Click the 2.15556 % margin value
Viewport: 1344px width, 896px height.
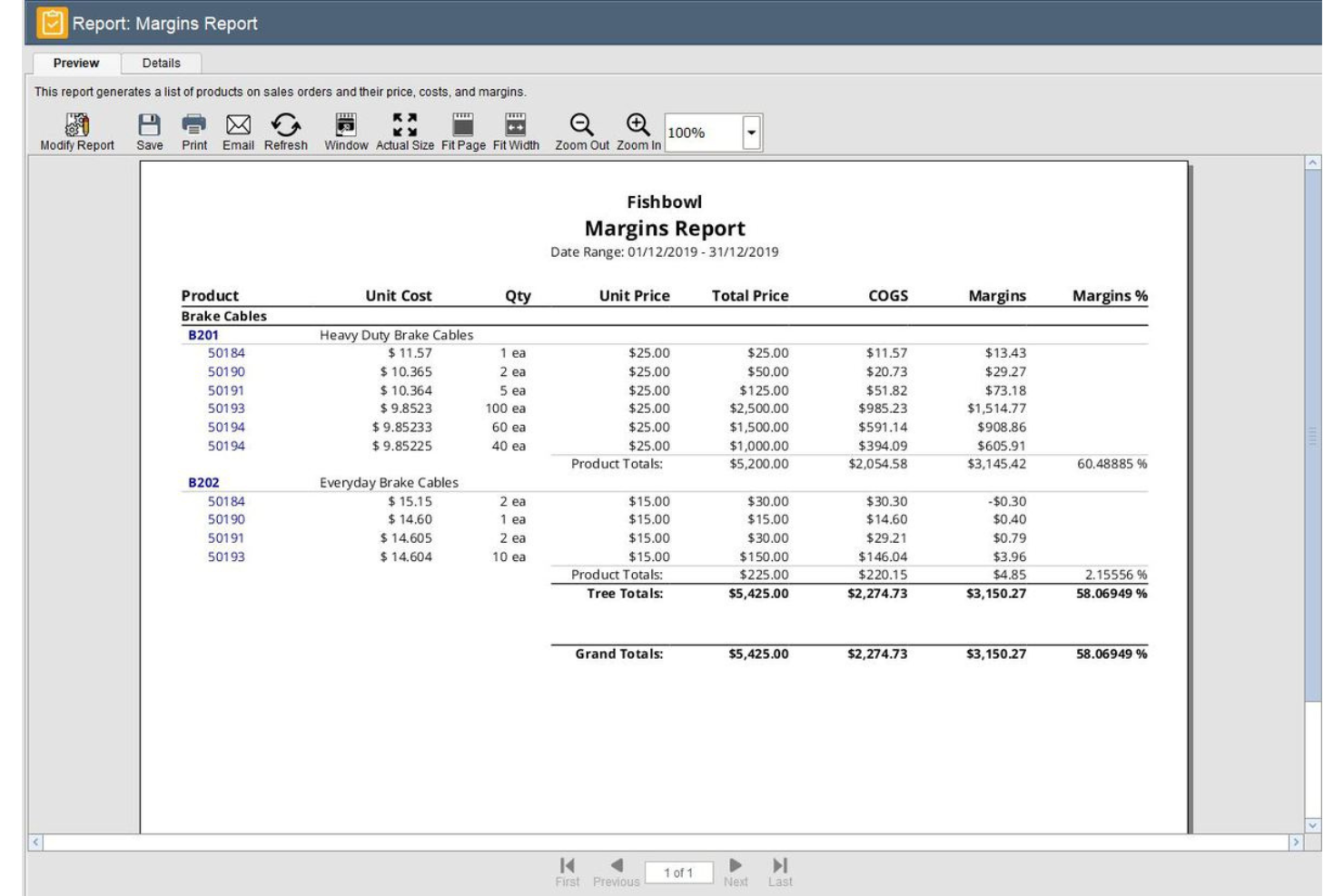(x=1116, y=575)
